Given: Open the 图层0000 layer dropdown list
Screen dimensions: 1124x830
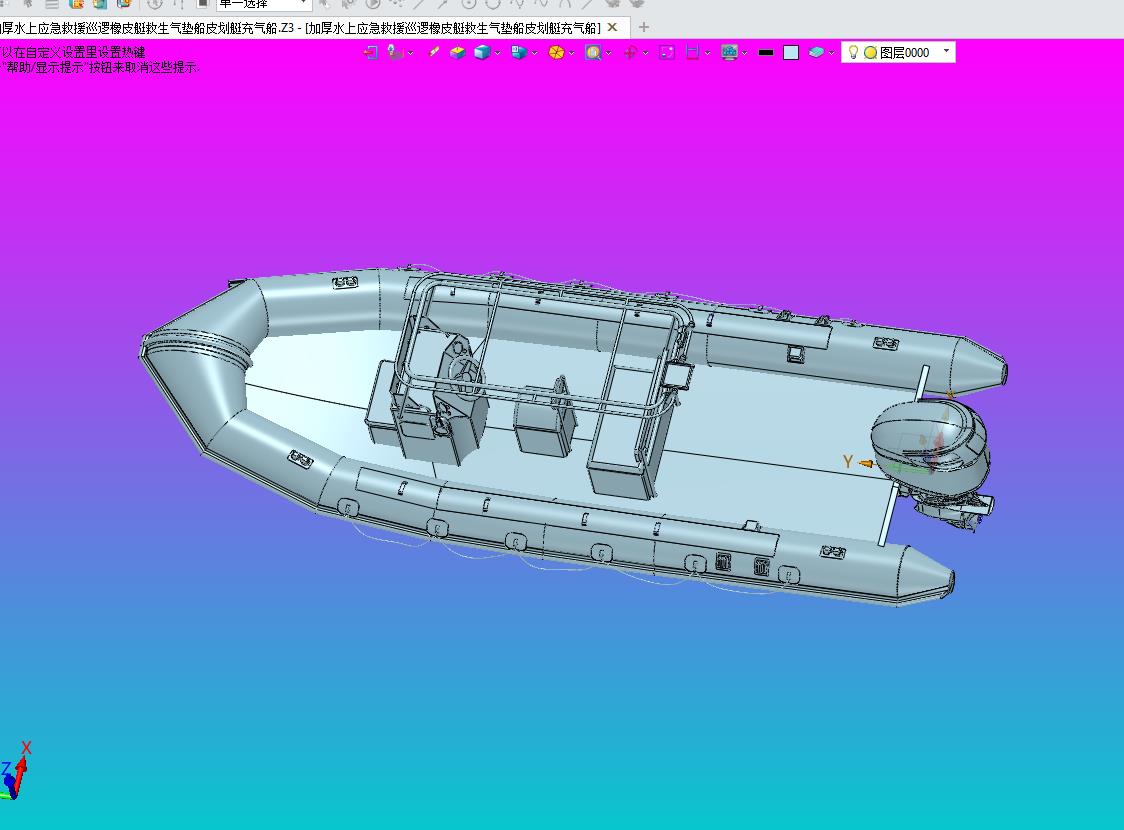Looking at the screenshot, I should [946, 52].
